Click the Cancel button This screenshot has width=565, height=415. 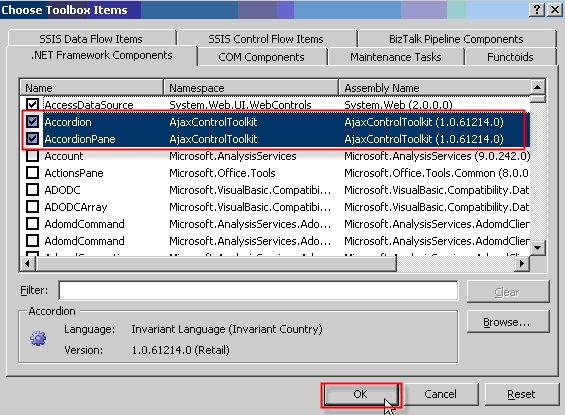(440, 394)
